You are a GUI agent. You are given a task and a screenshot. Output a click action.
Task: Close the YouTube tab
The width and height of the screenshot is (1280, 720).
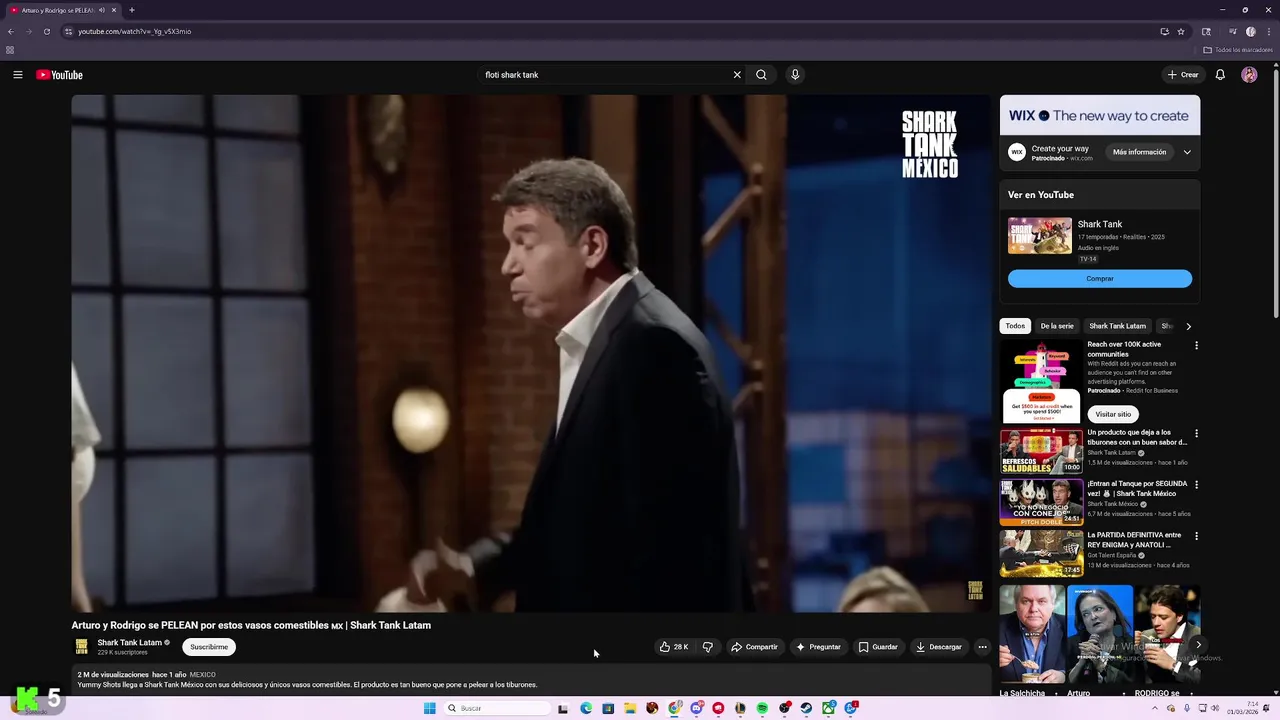pyautogui.click(x=114, y=10)
